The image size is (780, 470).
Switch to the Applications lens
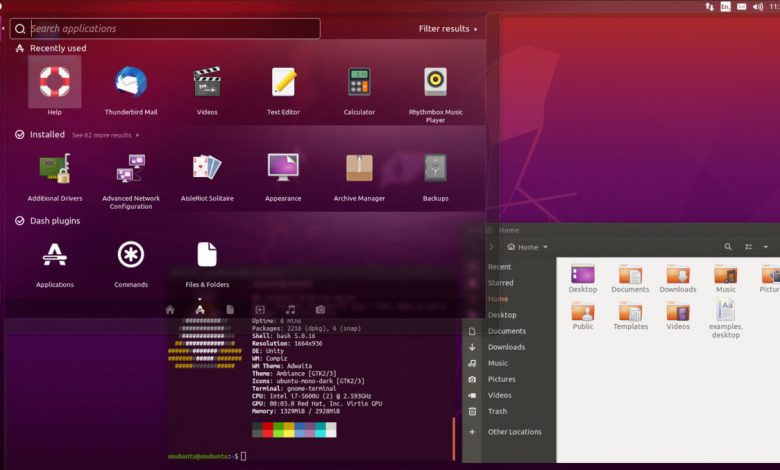200,310
